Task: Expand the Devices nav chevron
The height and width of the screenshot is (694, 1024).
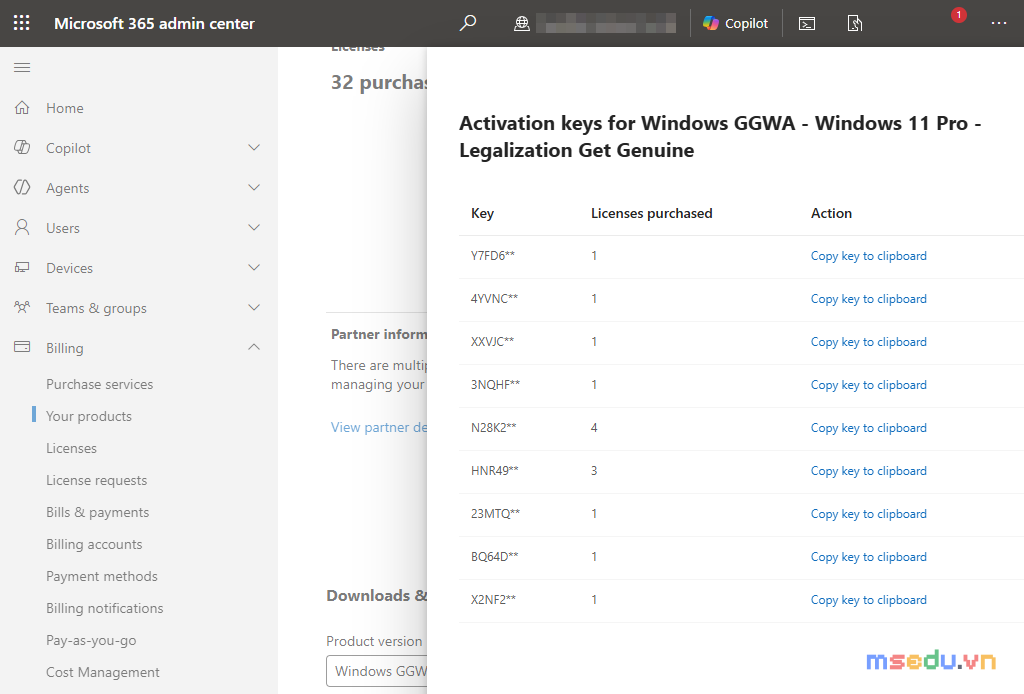Action: pos(254,267)
